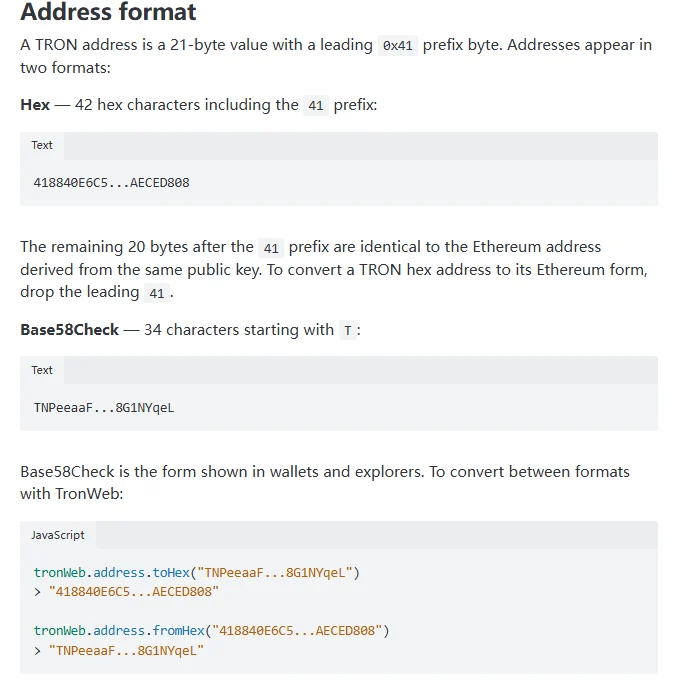Click the toHex method name in the code

(171, 573)
